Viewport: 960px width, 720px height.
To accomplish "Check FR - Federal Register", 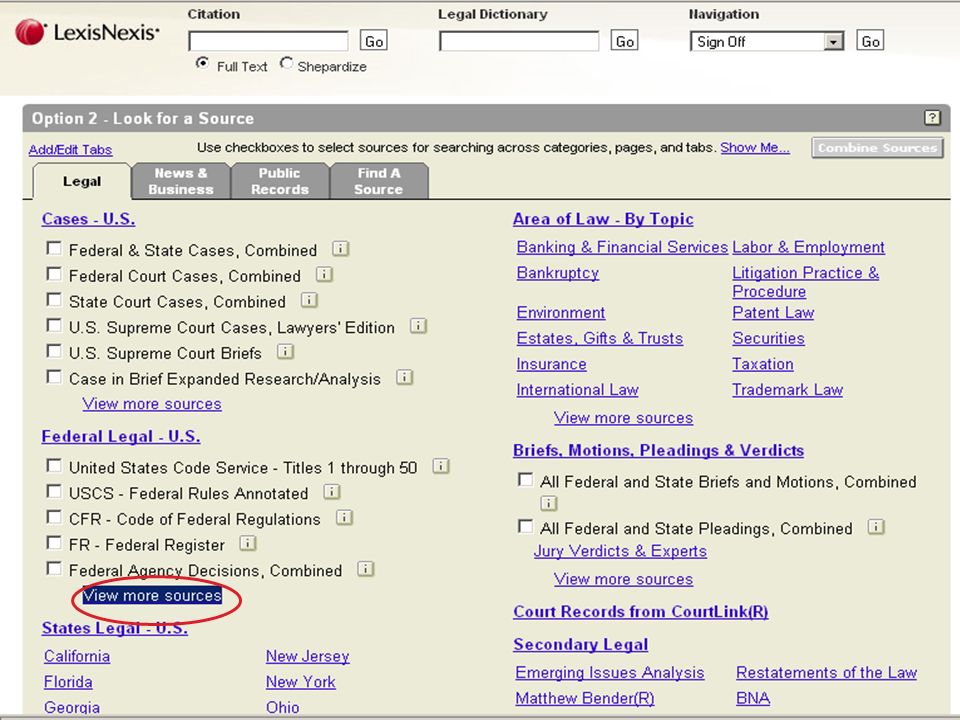I will 54,543.
